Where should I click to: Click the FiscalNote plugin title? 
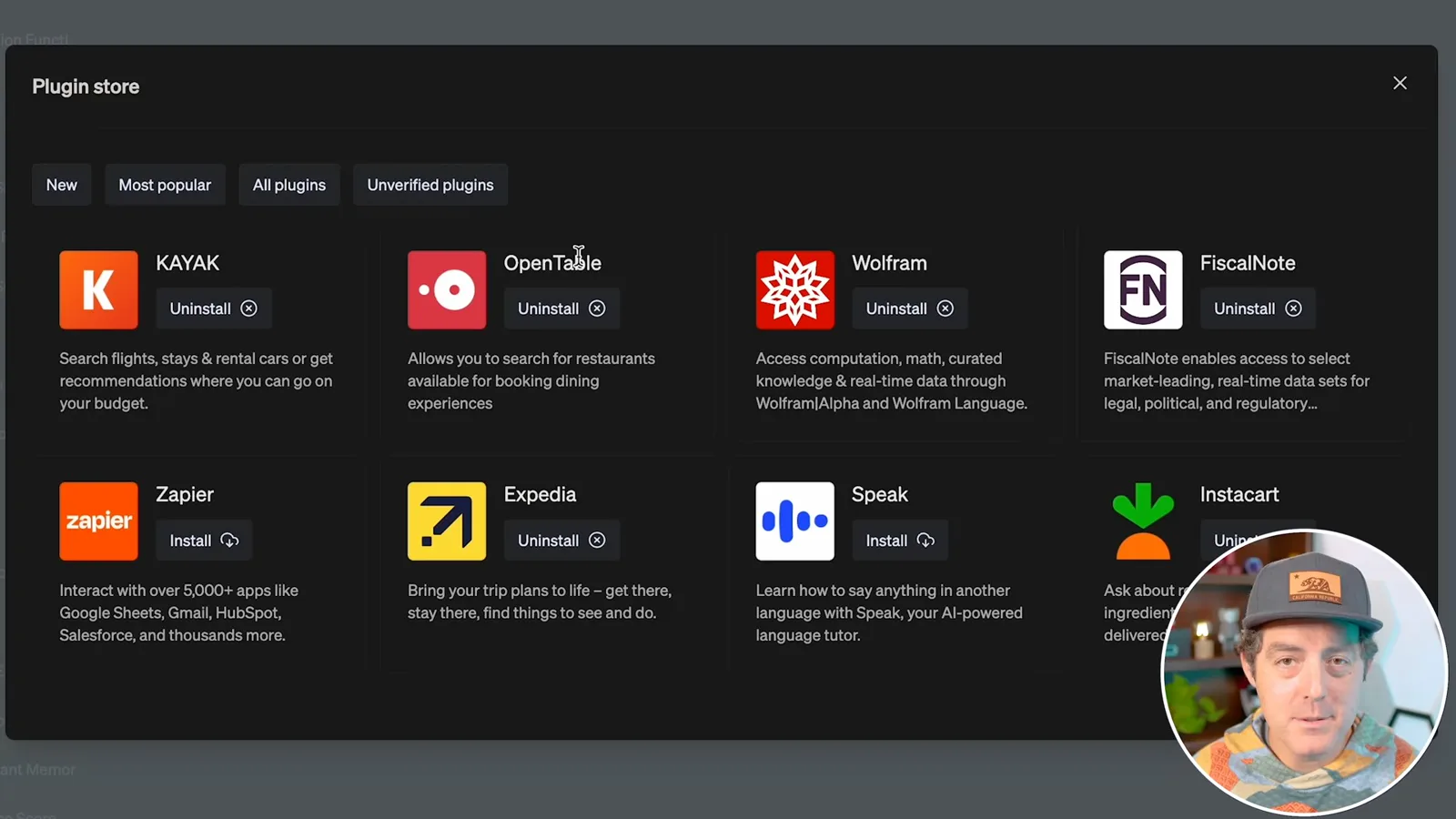1248,263
